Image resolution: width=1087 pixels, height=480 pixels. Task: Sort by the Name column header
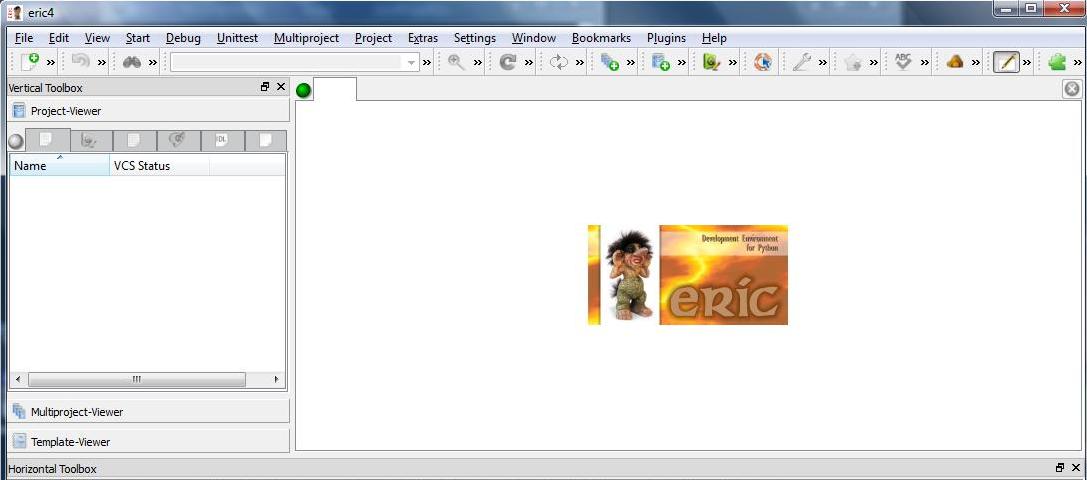[60, 165]
